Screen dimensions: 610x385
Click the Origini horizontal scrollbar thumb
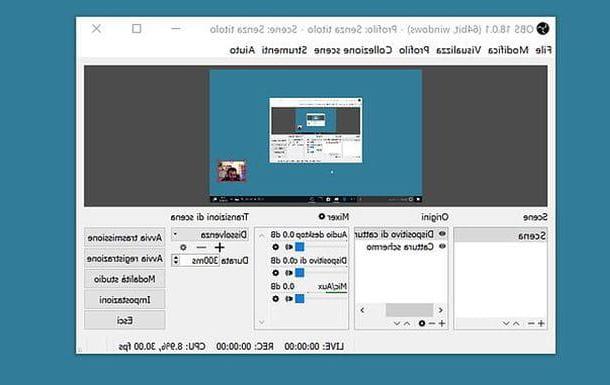tap(409, 310)
